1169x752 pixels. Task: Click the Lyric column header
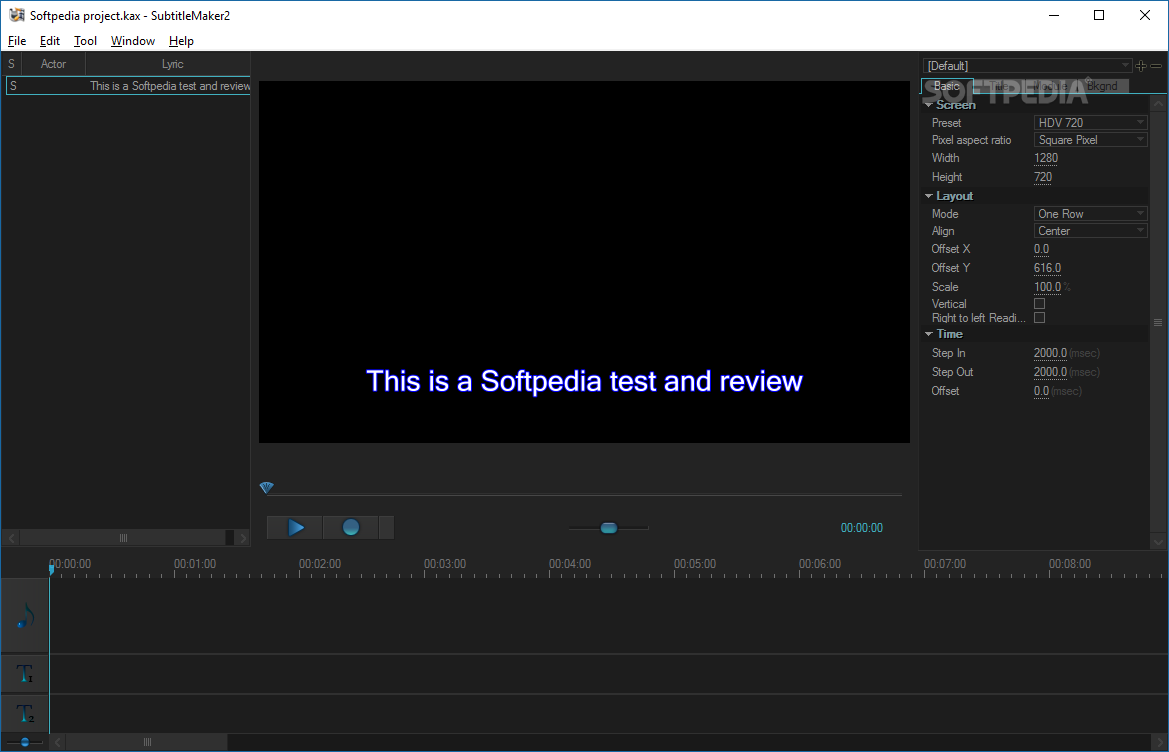click(x=172, y=64)
